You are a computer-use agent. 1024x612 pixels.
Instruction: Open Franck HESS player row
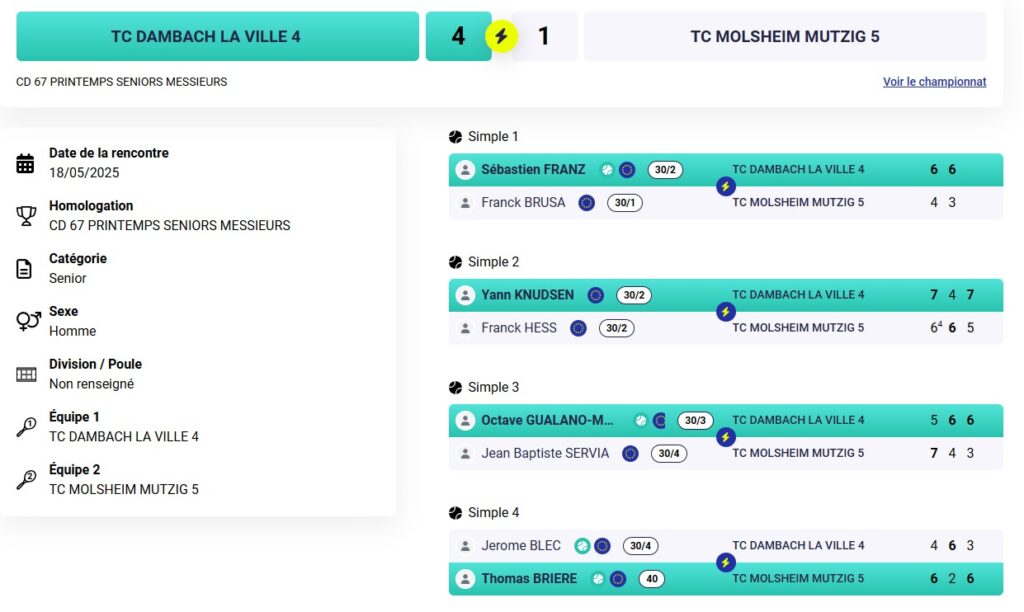click(x=726, y=328)
